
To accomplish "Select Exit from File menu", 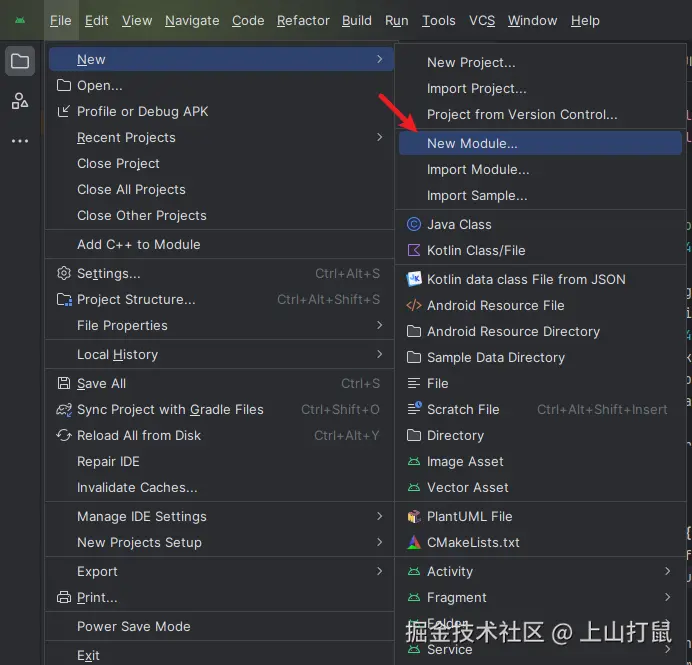I will click(x=221, y=655).
